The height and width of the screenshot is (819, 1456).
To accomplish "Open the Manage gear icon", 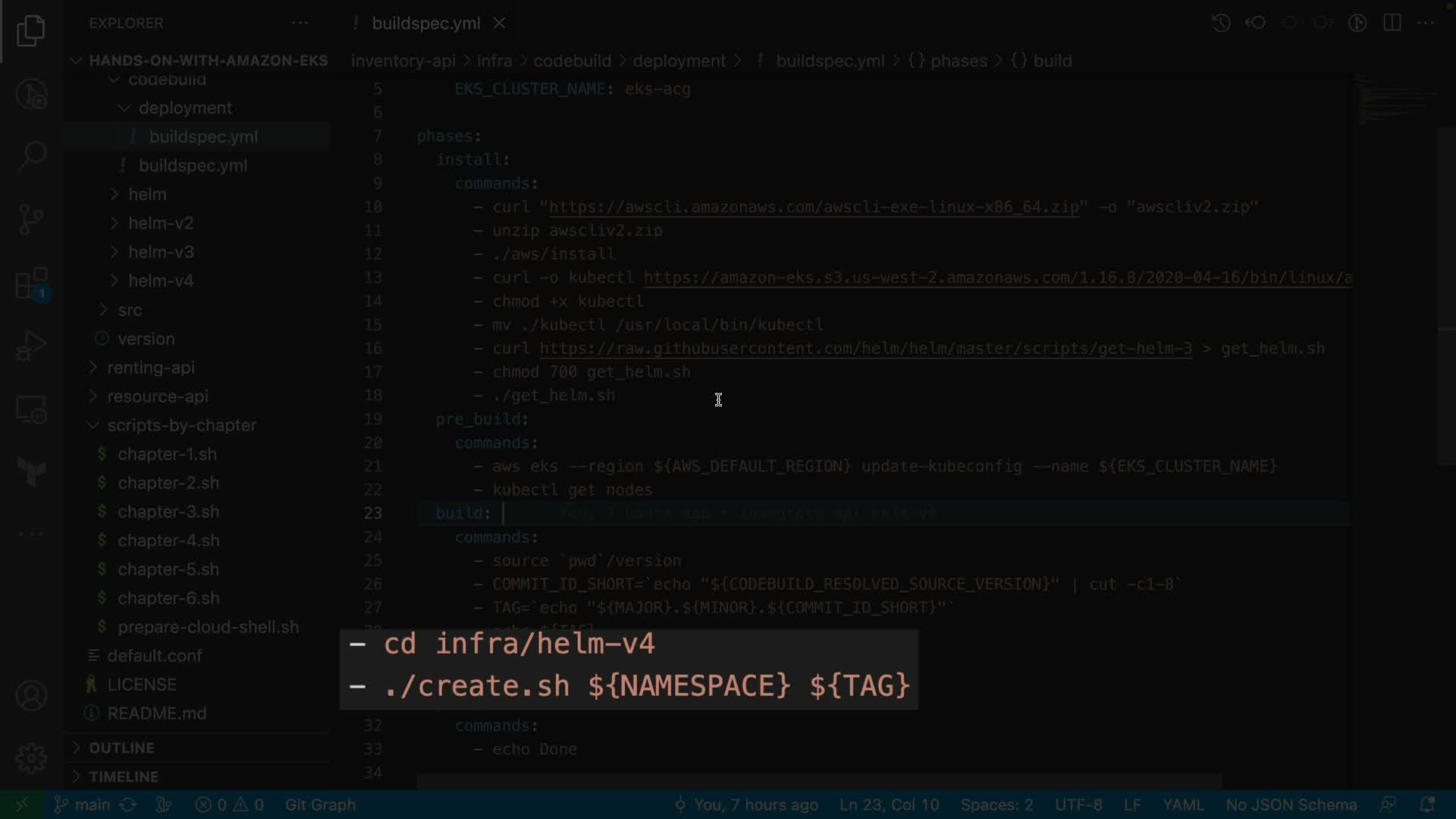I will coord(31,758).
